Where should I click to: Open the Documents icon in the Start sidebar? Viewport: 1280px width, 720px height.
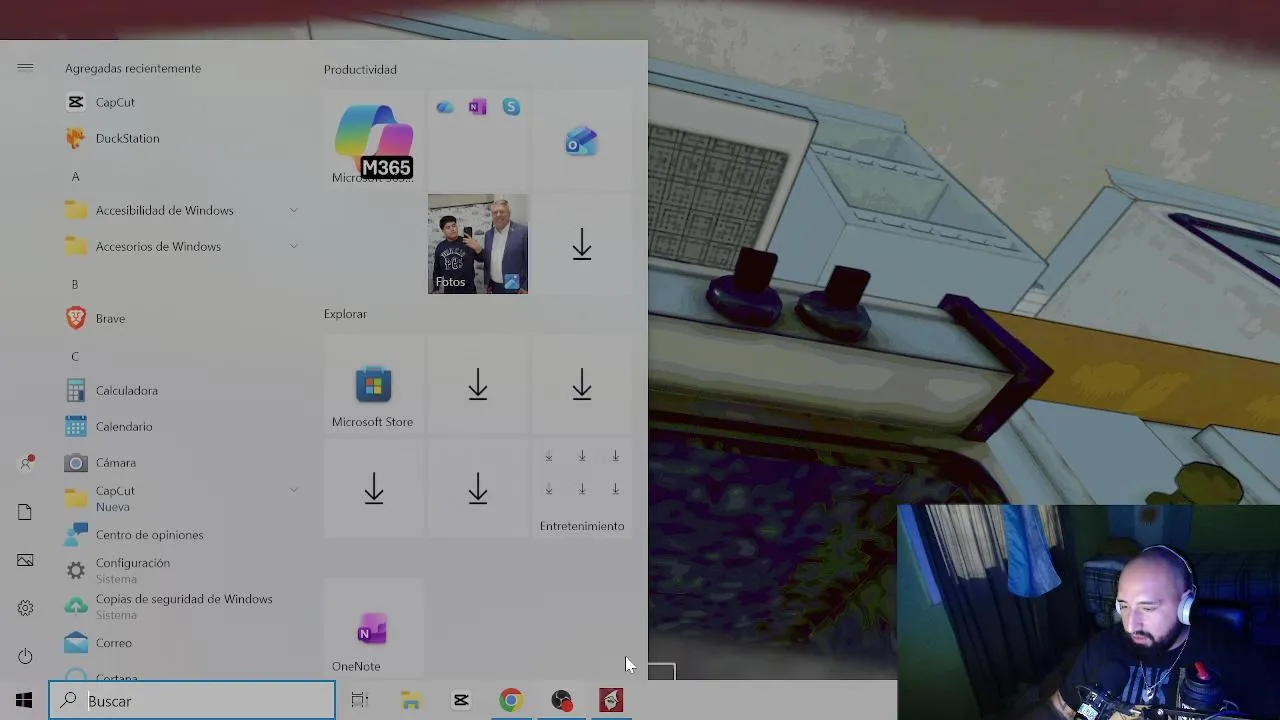click(x=25, y=512)
